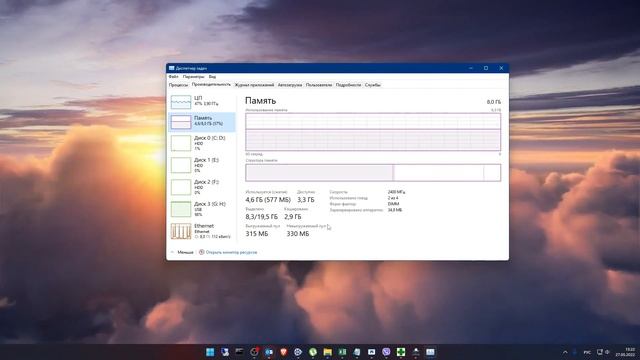The image size is (640, 360).
Task: Click the РУС language indicator in tray
Action: pos(587,352)
